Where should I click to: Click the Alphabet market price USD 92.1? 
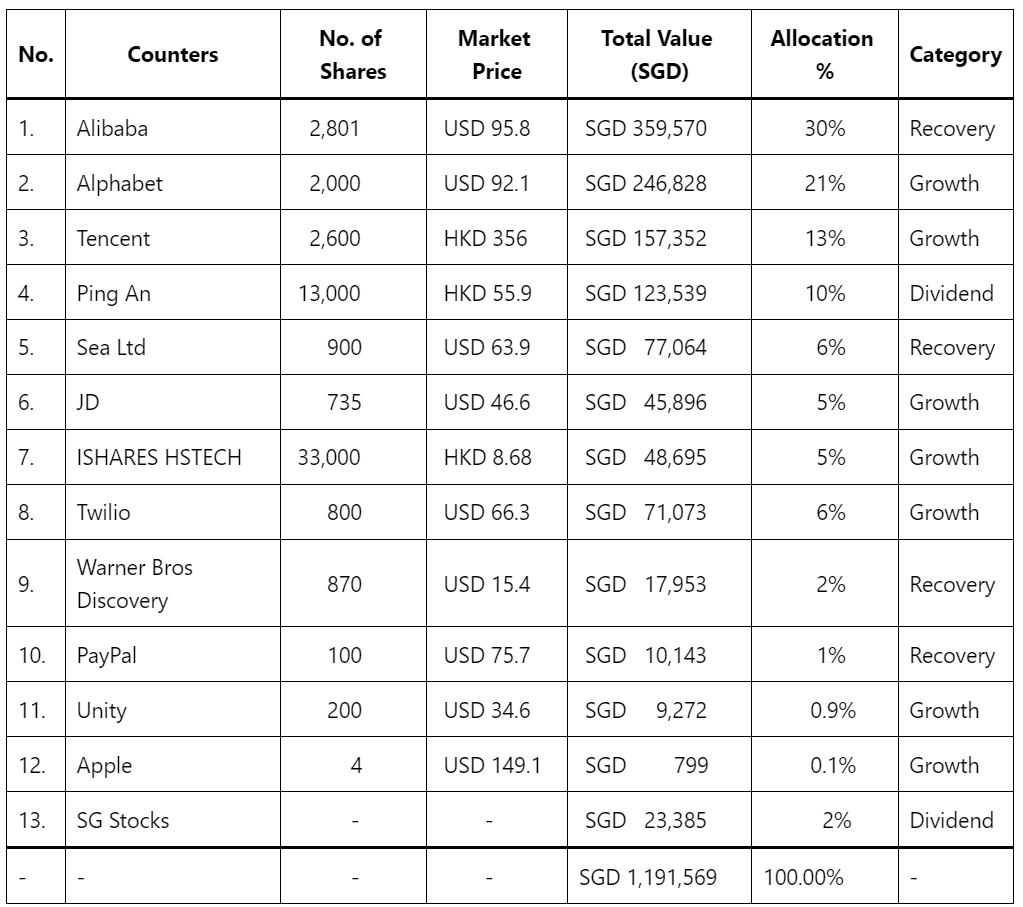click(487, 183)
